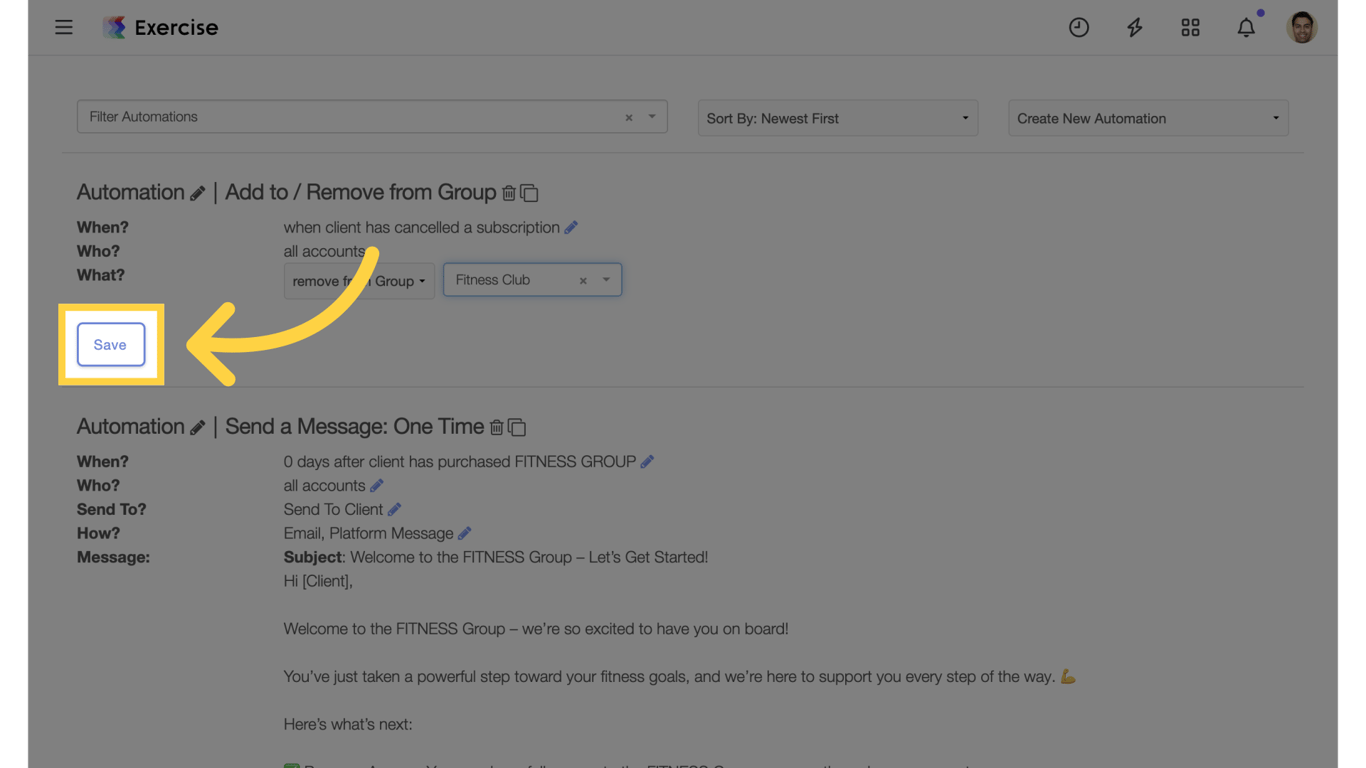Click the 'Send To Client' text

tap(334, 509)
